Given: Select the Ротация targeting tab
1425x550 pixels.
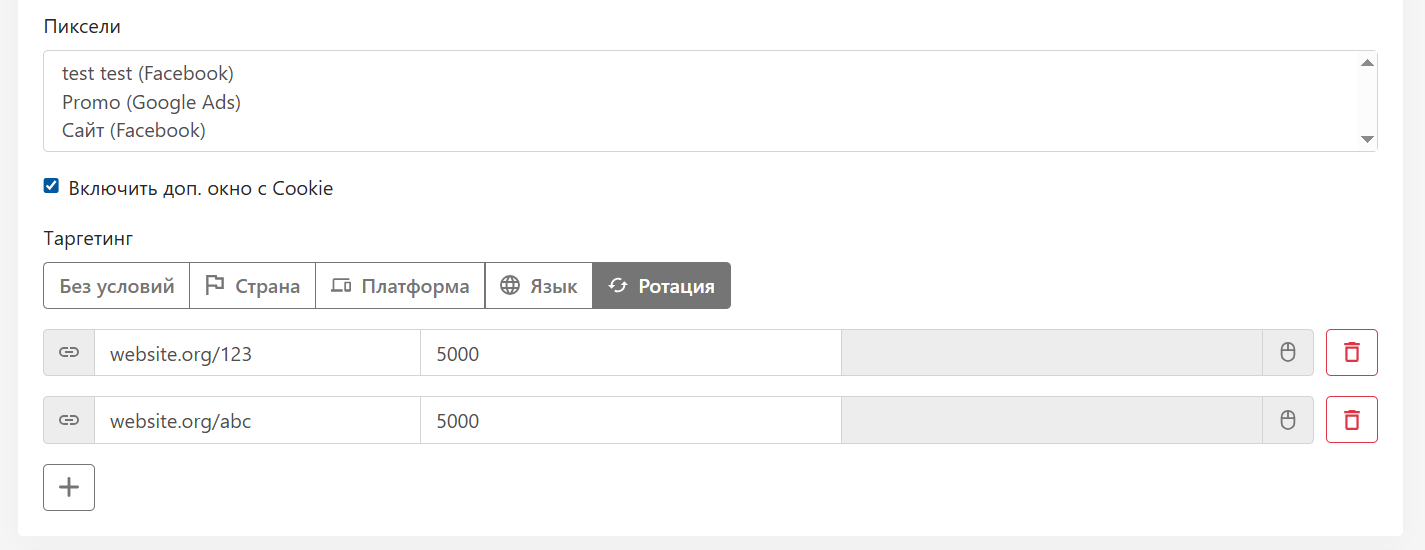Looking at the screenshot, I should [661, 286].
